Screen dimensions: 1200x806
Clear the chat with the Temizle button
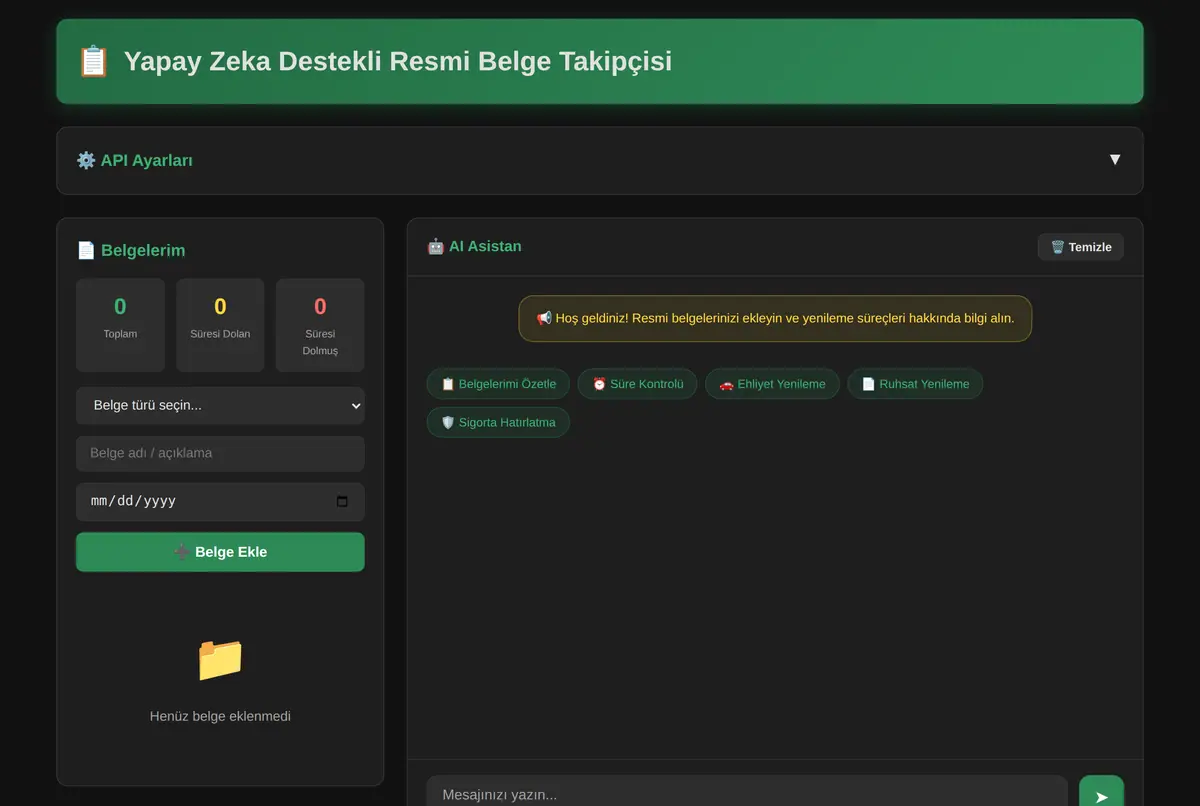pyautogui.click(x=1081, y=247)
